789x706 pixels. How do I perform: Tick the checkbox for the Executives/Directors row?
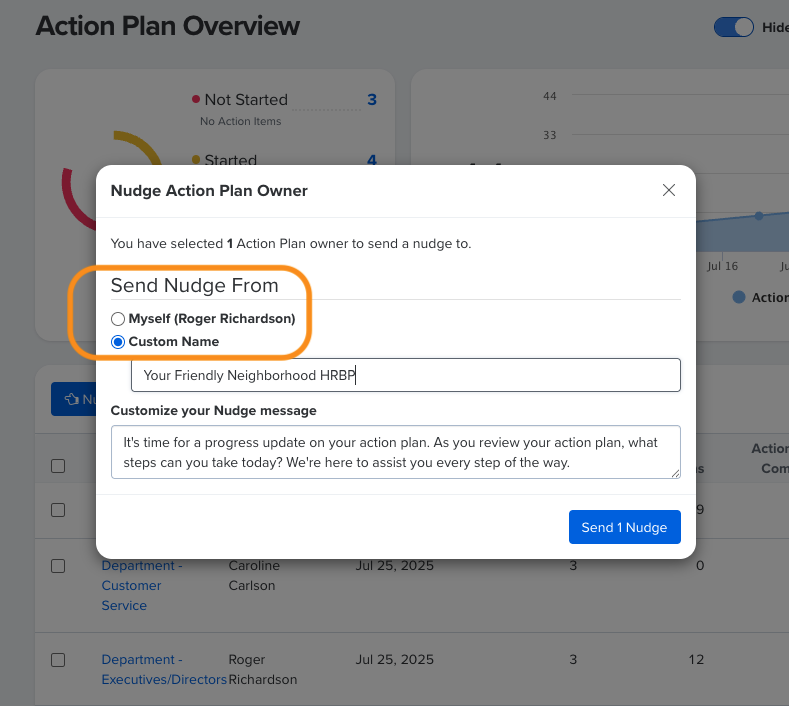pyautogui.click(x=58, y=660)
